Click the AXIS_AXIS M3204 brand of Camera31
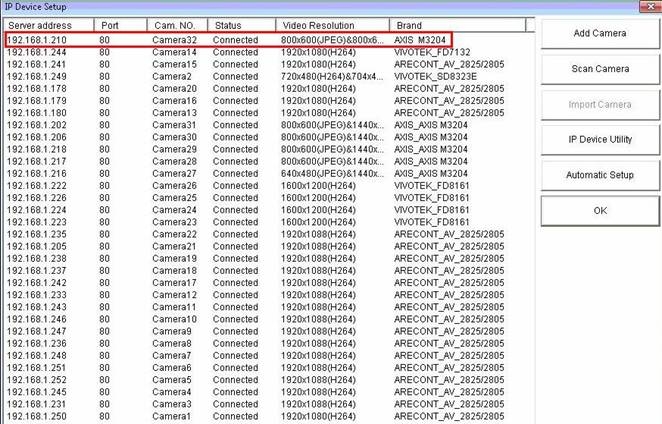The image size is (662, 424). coord(431,125)
